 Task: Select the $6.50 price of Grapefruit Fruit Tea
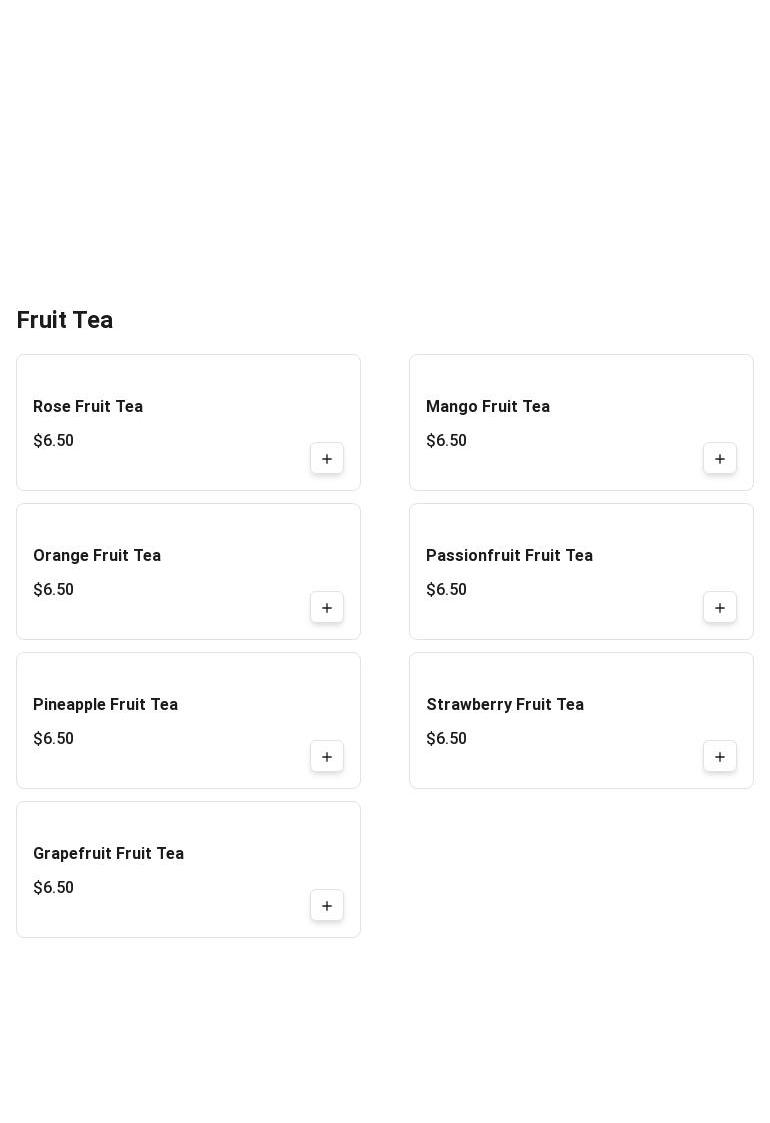coord(54,888)
